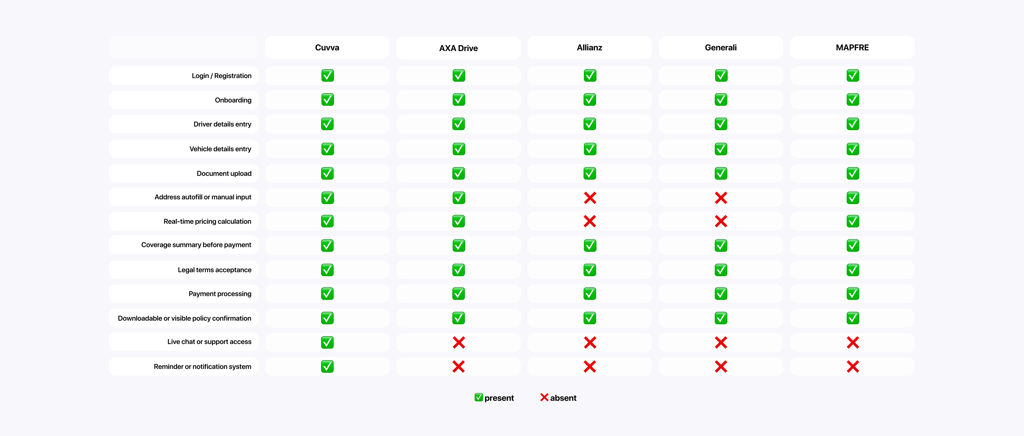Click Generali's red X for Real-time pricing calculation
The height and width of the screenshot is (436, 1024).
pos(721,221)
